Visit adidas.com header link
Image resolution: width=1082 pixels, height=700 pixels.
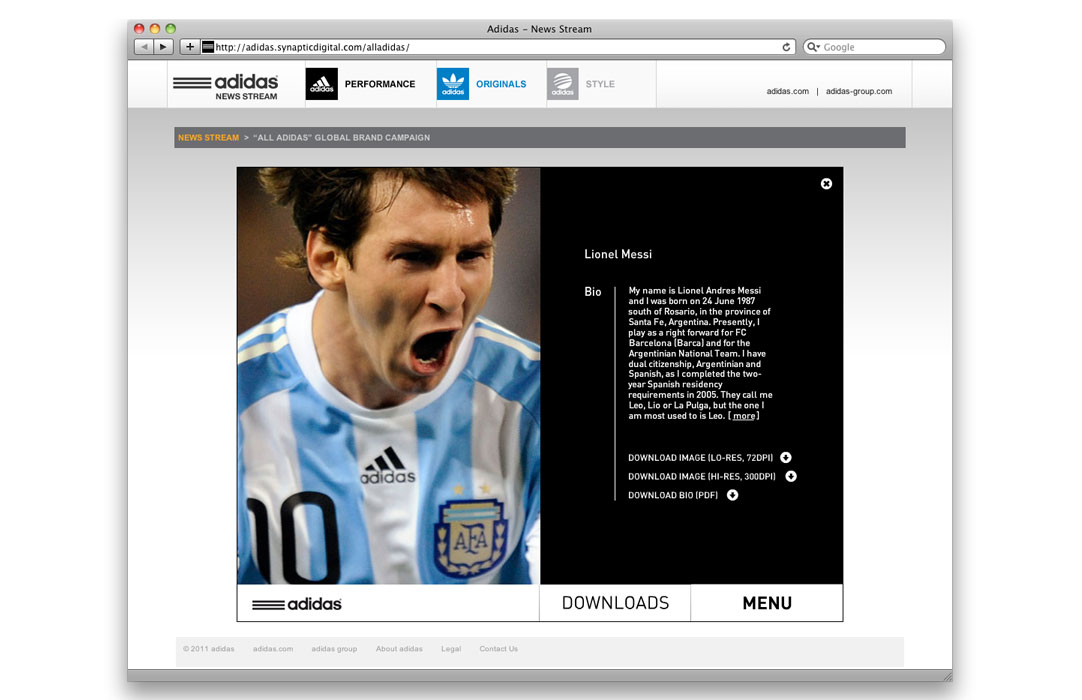point(787,91)
